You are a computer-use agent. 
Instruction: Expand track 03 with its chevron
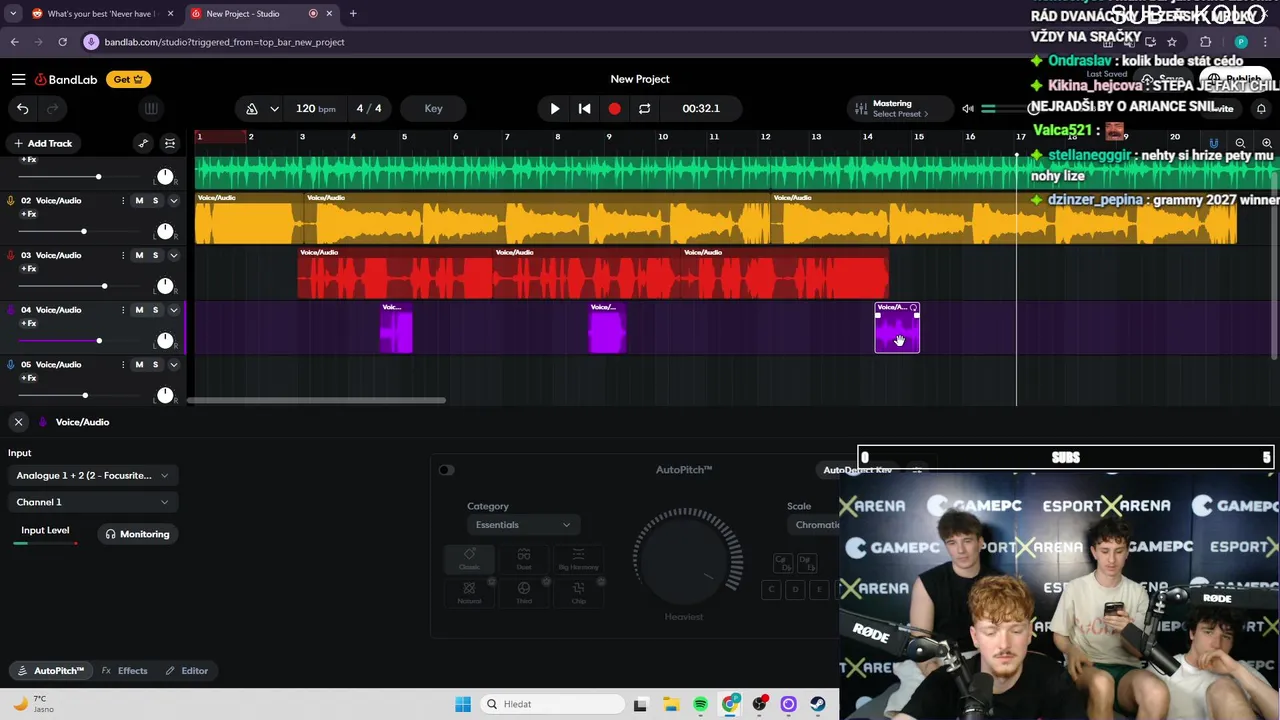tap(173, 255)
